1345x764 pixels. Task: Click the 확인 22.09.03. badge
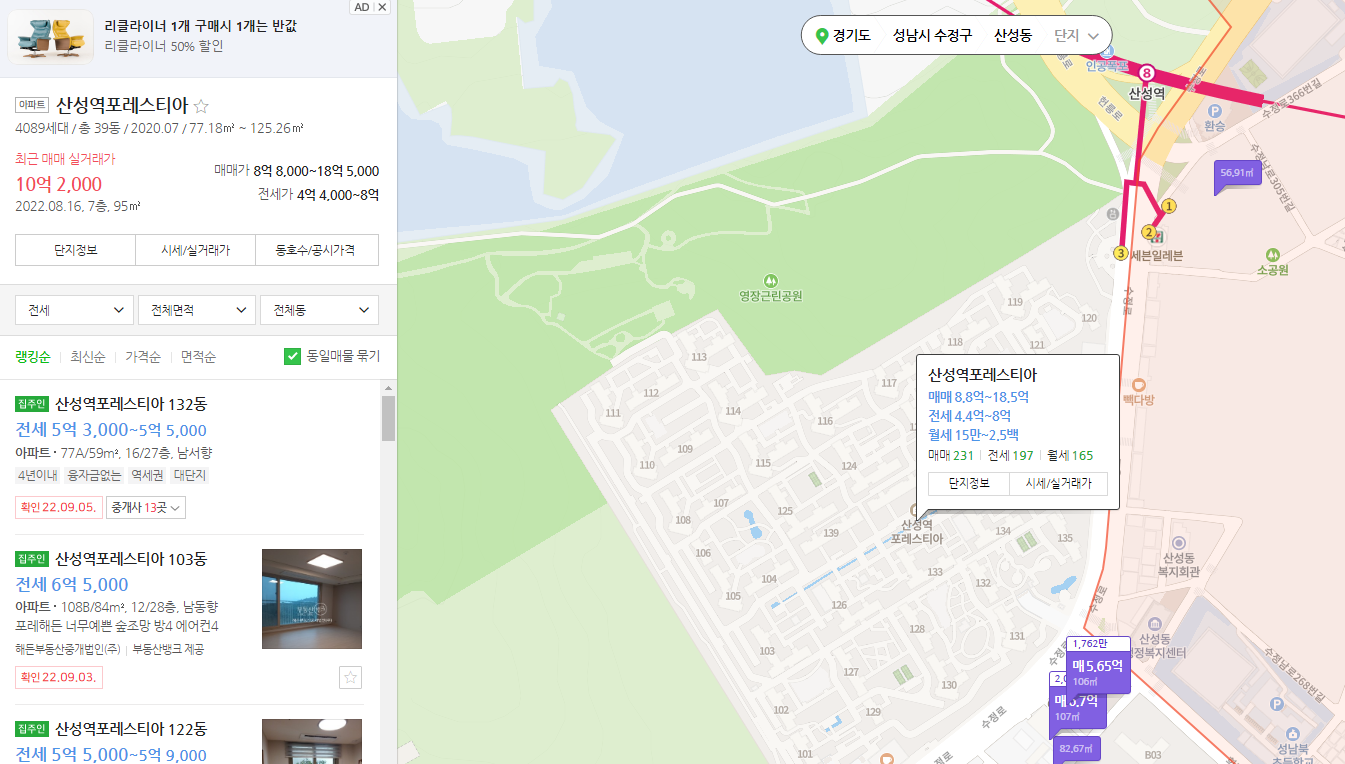58,678
